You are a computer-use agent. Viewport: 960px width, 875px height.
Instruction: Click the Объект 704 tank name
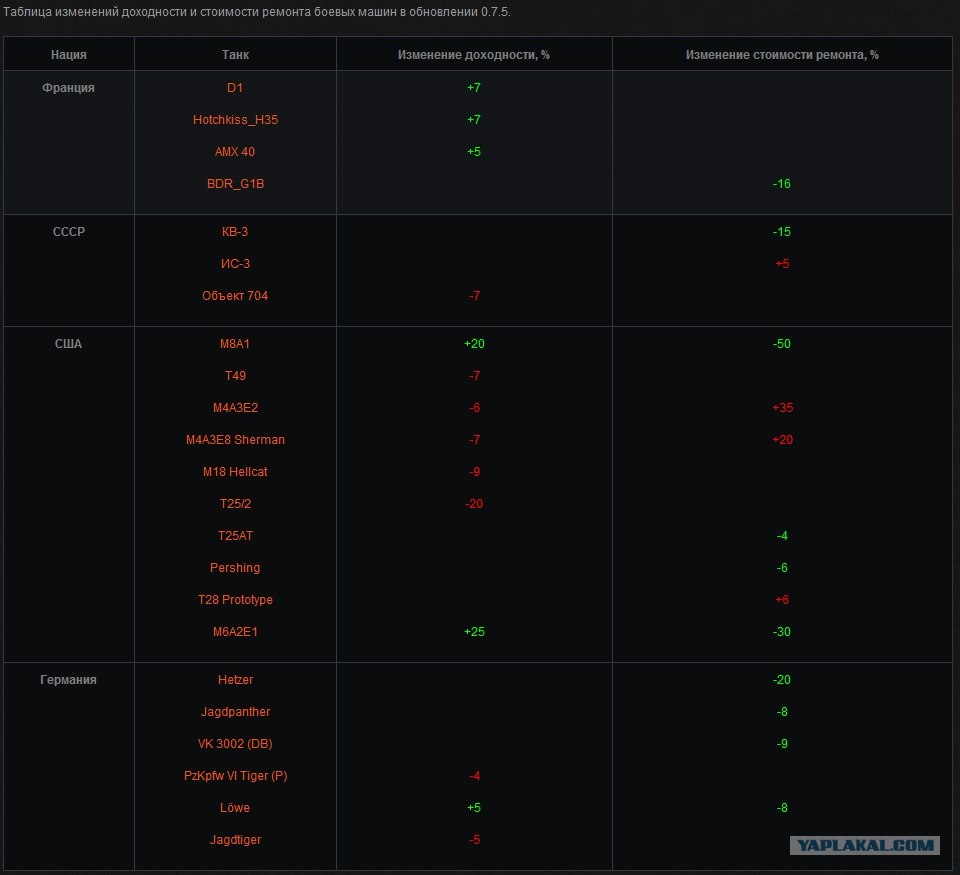(x=235, y=295)
